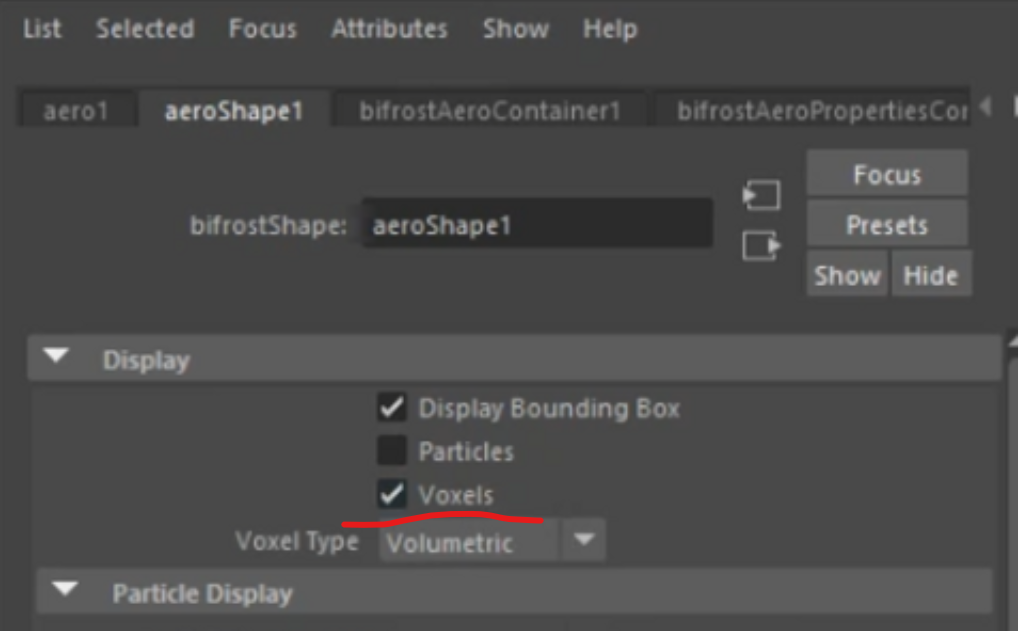Open the Attributes menu
Viewport: 1018px width, 631px height.
point(390,29)
